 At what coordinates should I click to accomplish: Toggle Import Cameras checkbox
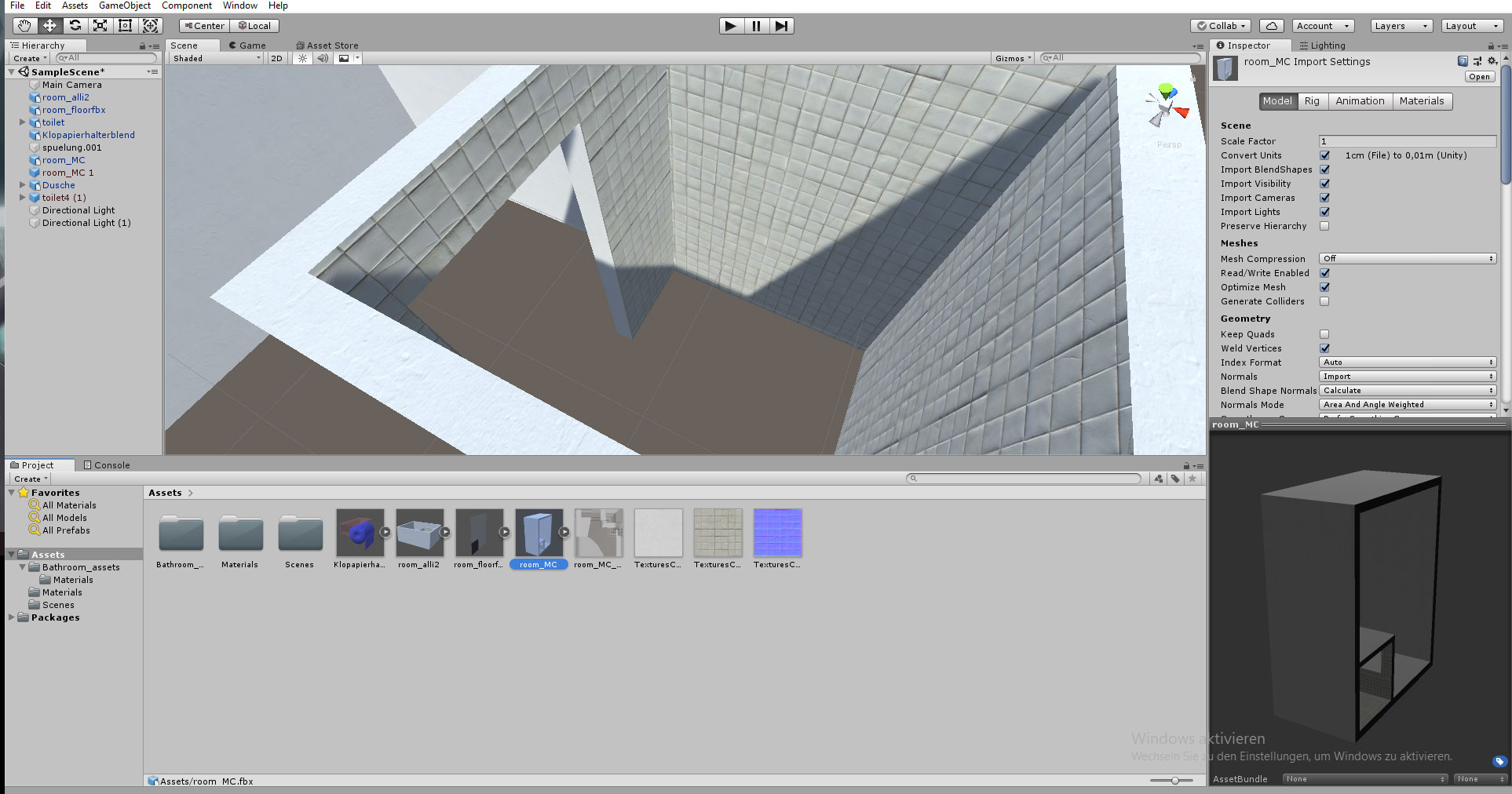point(1324,198)
